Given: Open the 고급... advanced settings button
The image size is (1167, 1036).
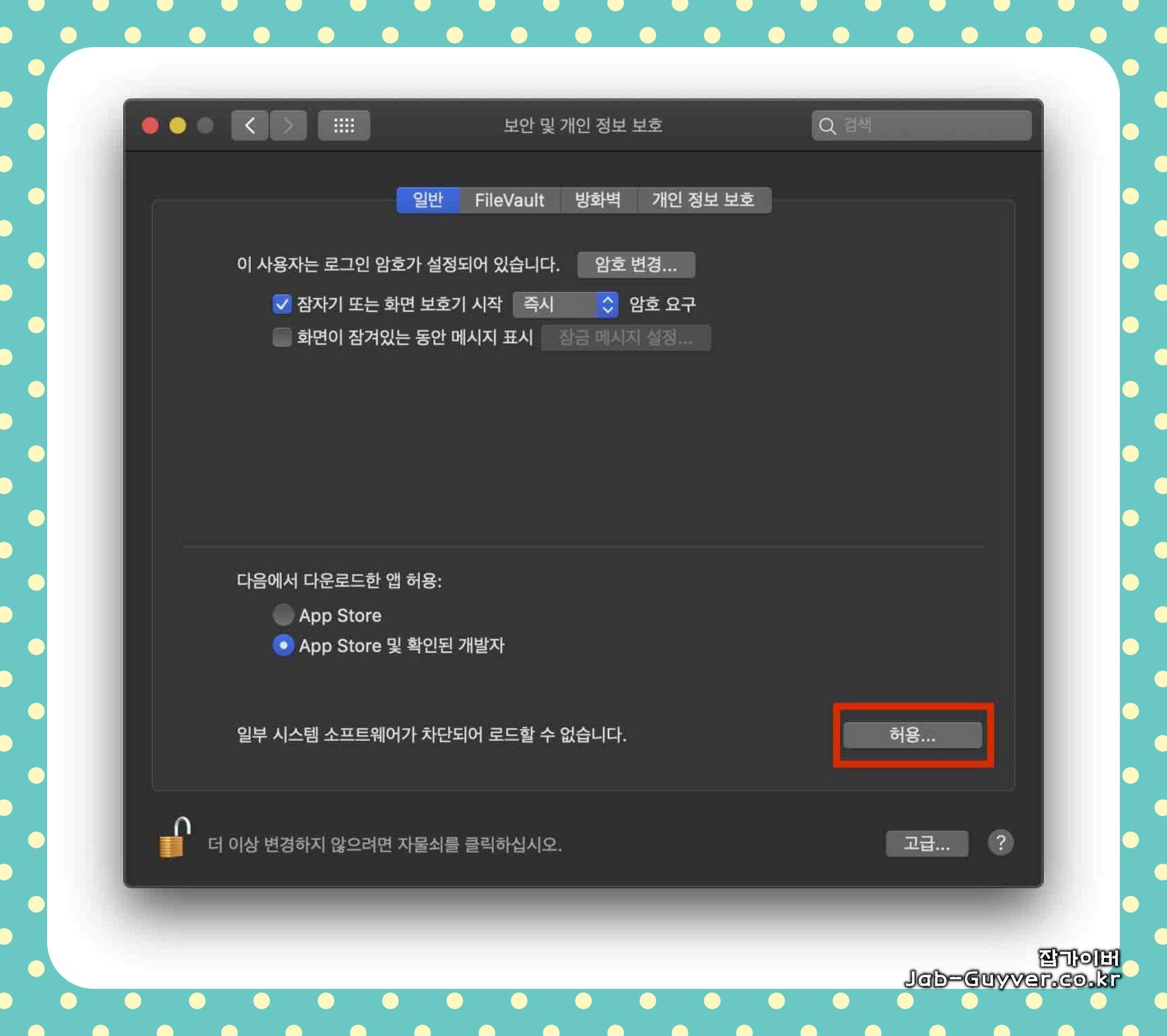Looking at the screenshot, I should [926, 843].
